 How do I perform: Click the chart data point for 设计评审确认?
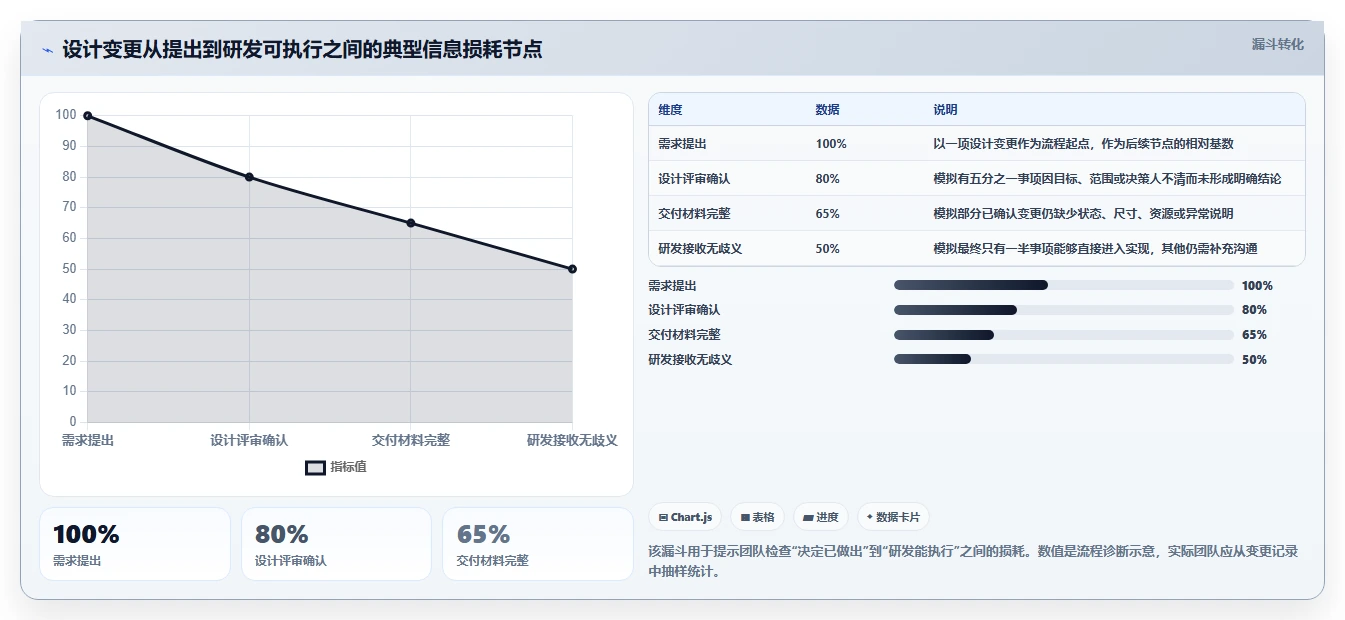pos(249,177)
